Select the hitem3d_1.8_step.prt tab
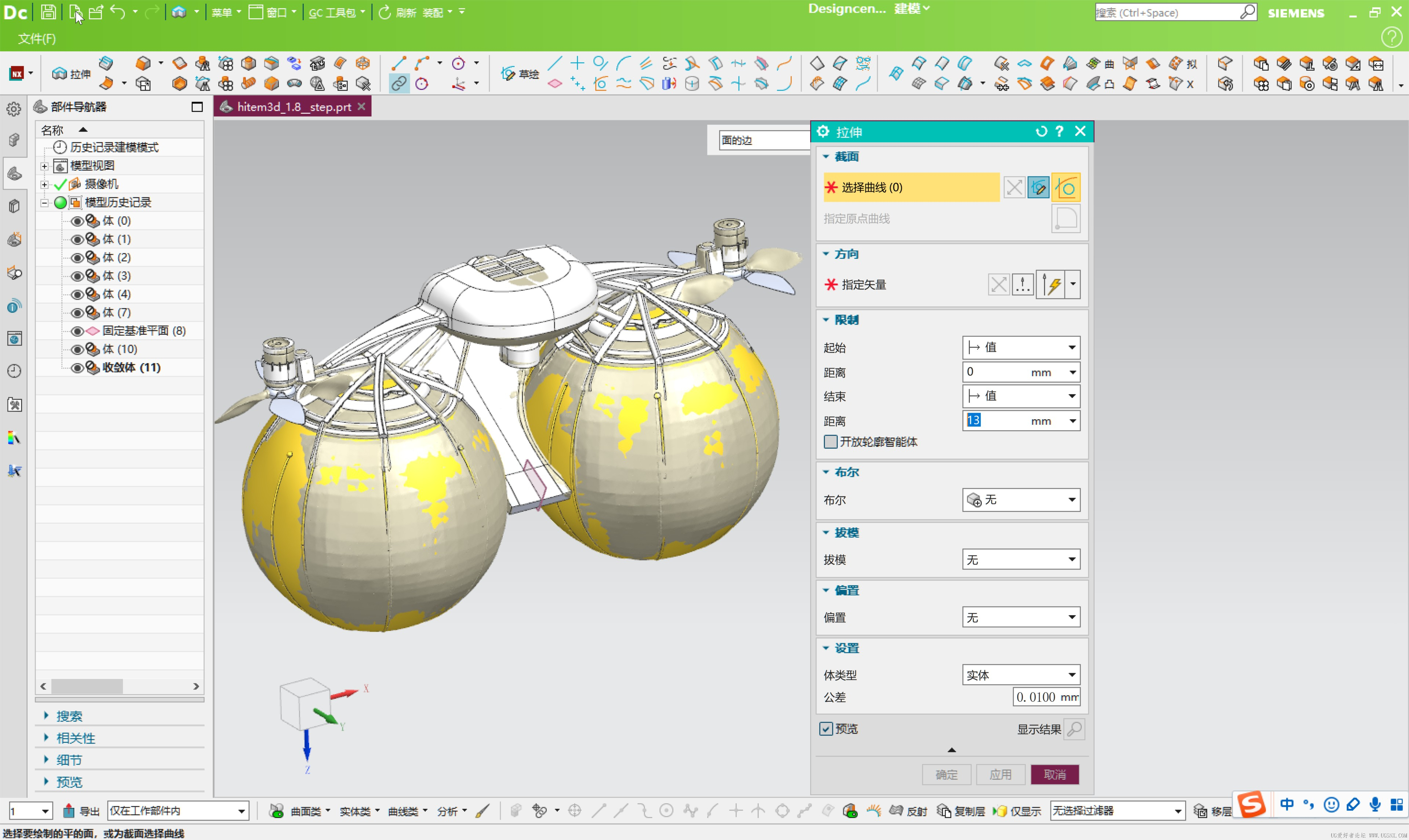Image resolution: width=1409 pixels, height=840 pixels. tap(293, 106)
